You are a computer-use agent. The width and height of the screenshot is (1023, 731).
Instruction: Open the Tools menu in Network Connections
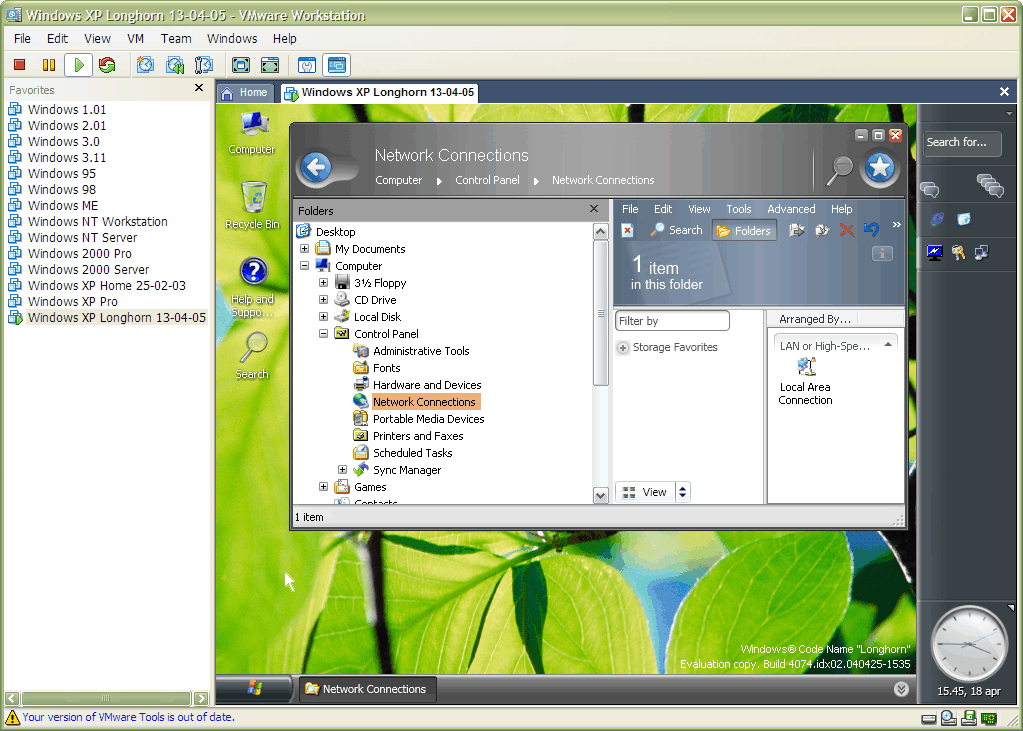point(739,209)
